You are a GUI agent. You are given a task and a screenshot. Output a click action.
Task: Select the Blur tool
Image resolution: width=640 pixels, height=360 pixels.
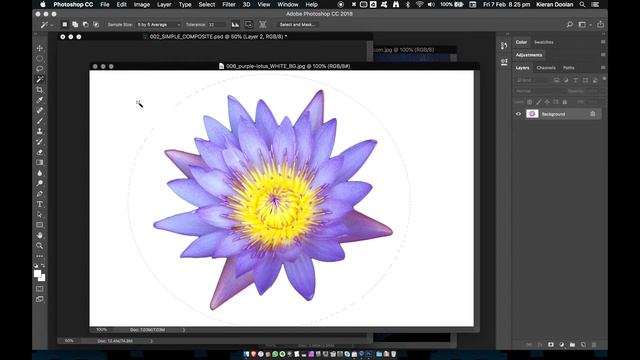pyautogui.click(x=40, y=173)
